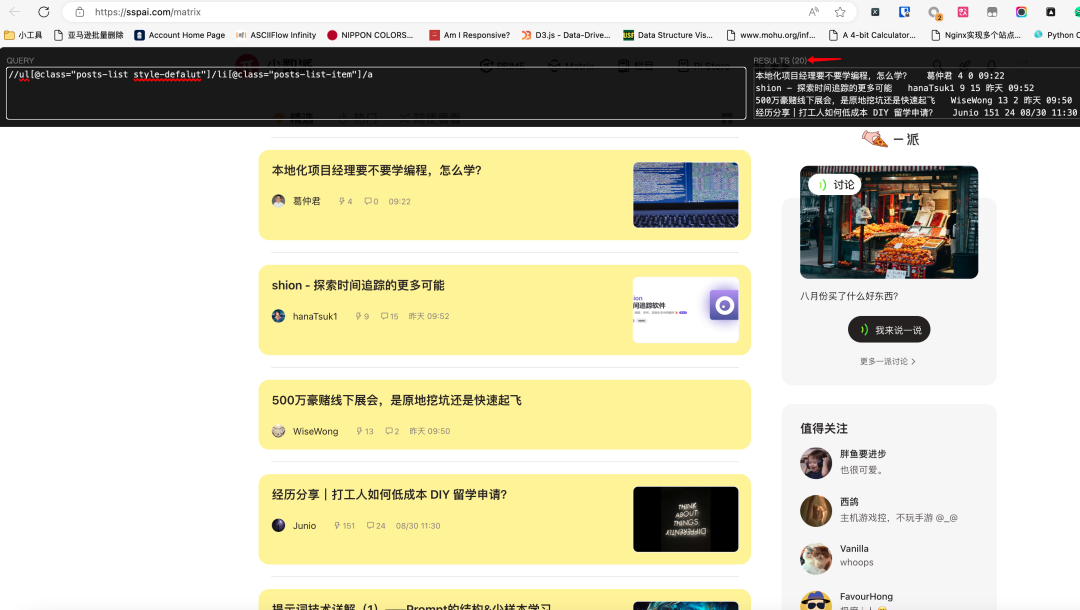
Task: Open the ASCIIFlow Infinity bookmark
Action: (276, 35)
